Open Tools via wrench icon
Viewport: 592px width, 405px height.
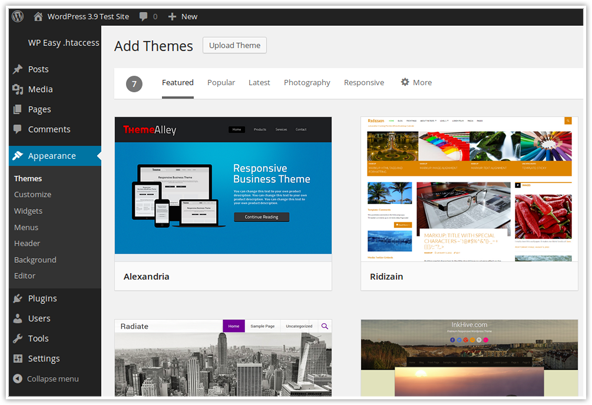tap(17, 339)
